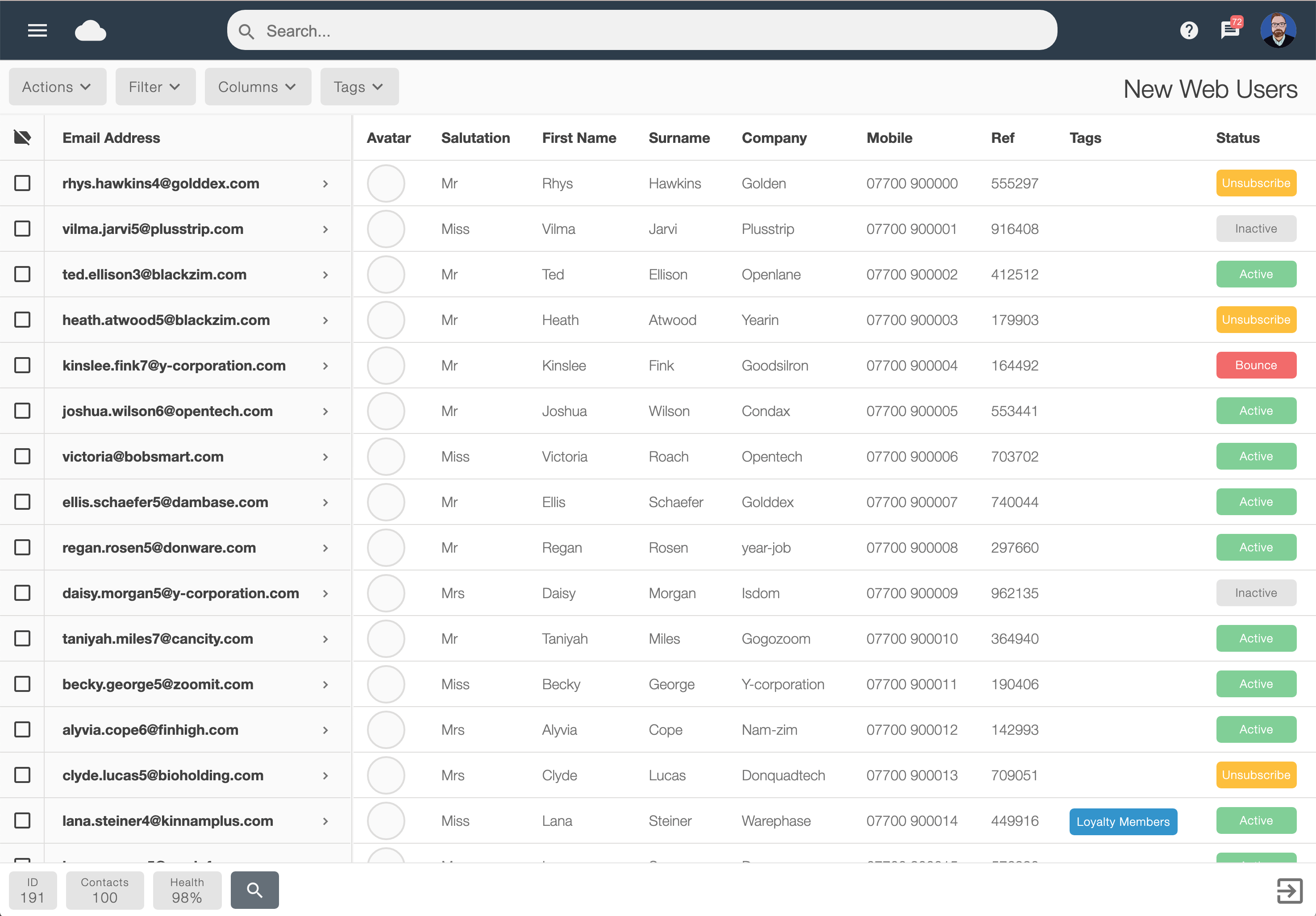Click the Company column header
The image size is (1316, 916).
pyautogui.click(x=774, y=137)
